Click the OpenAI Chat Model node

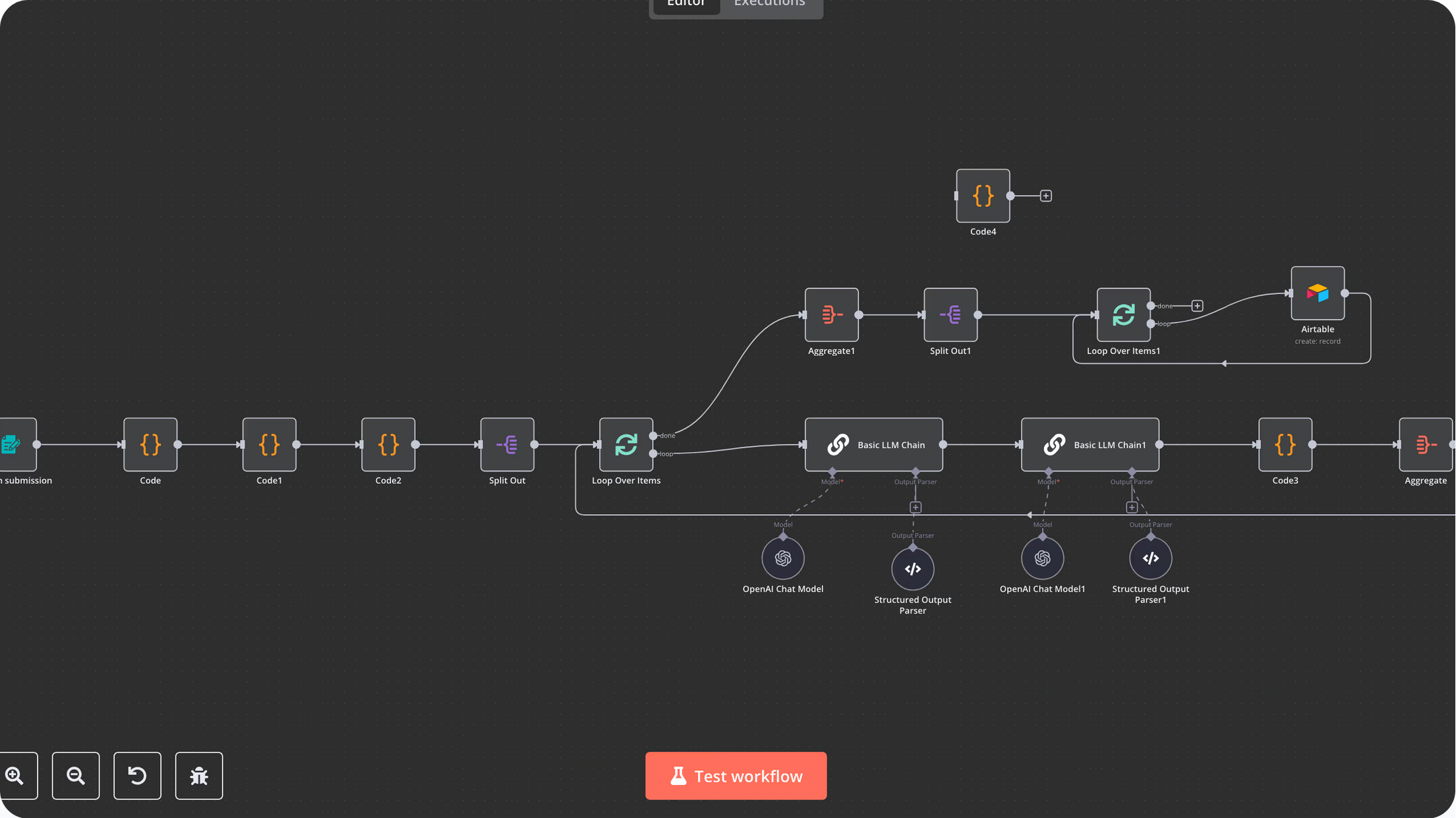[783, 558]
